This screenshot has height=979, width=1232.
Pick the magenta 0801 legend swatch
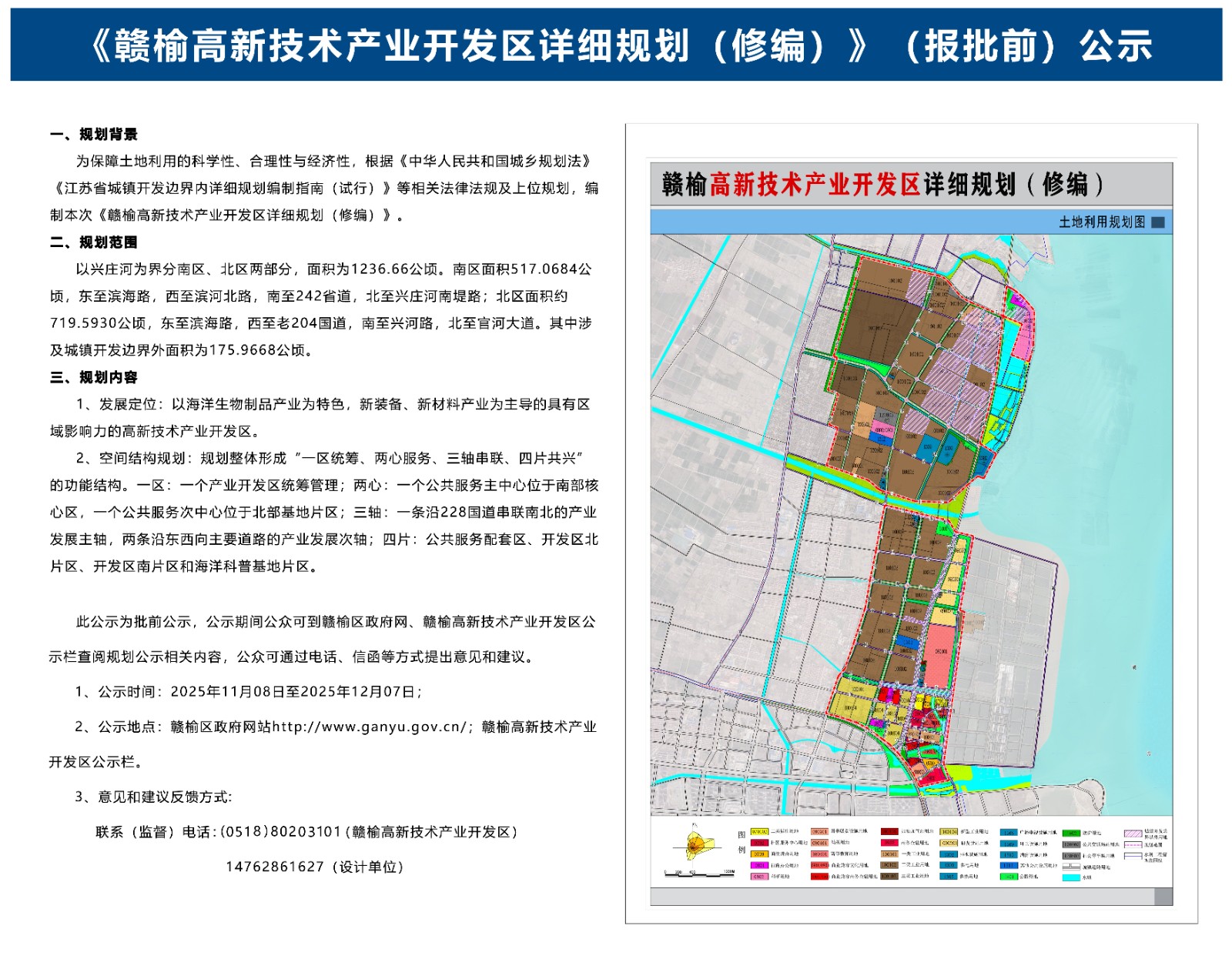tap(759, 865)
